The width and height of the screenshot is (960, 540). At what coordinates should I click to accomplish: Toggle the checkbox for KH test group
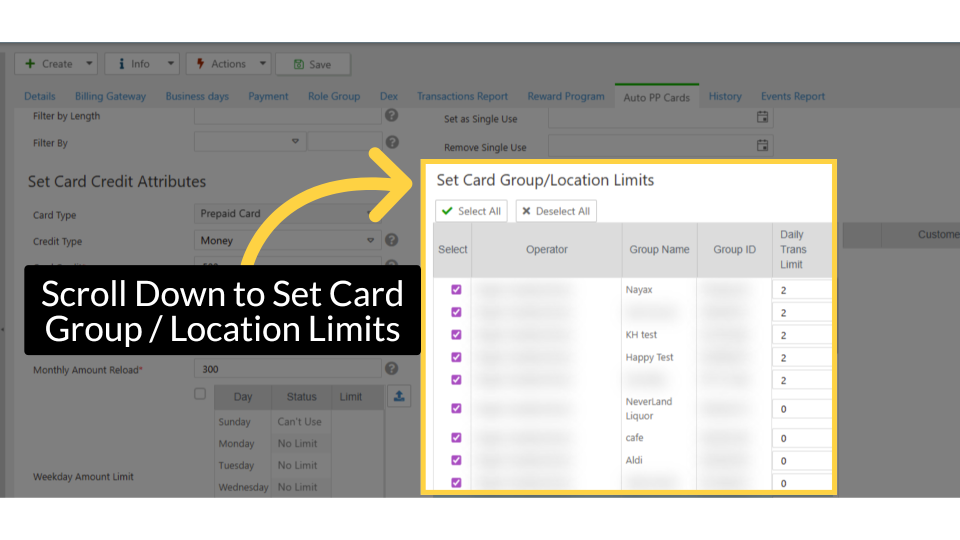pos(457,335)
